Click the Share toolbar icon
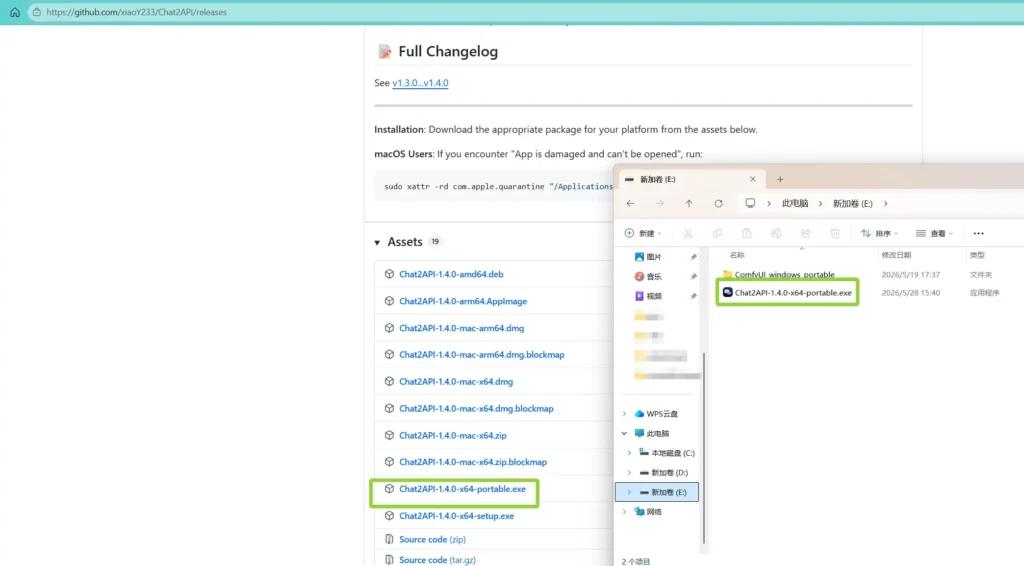 click(x=805, y=233)
